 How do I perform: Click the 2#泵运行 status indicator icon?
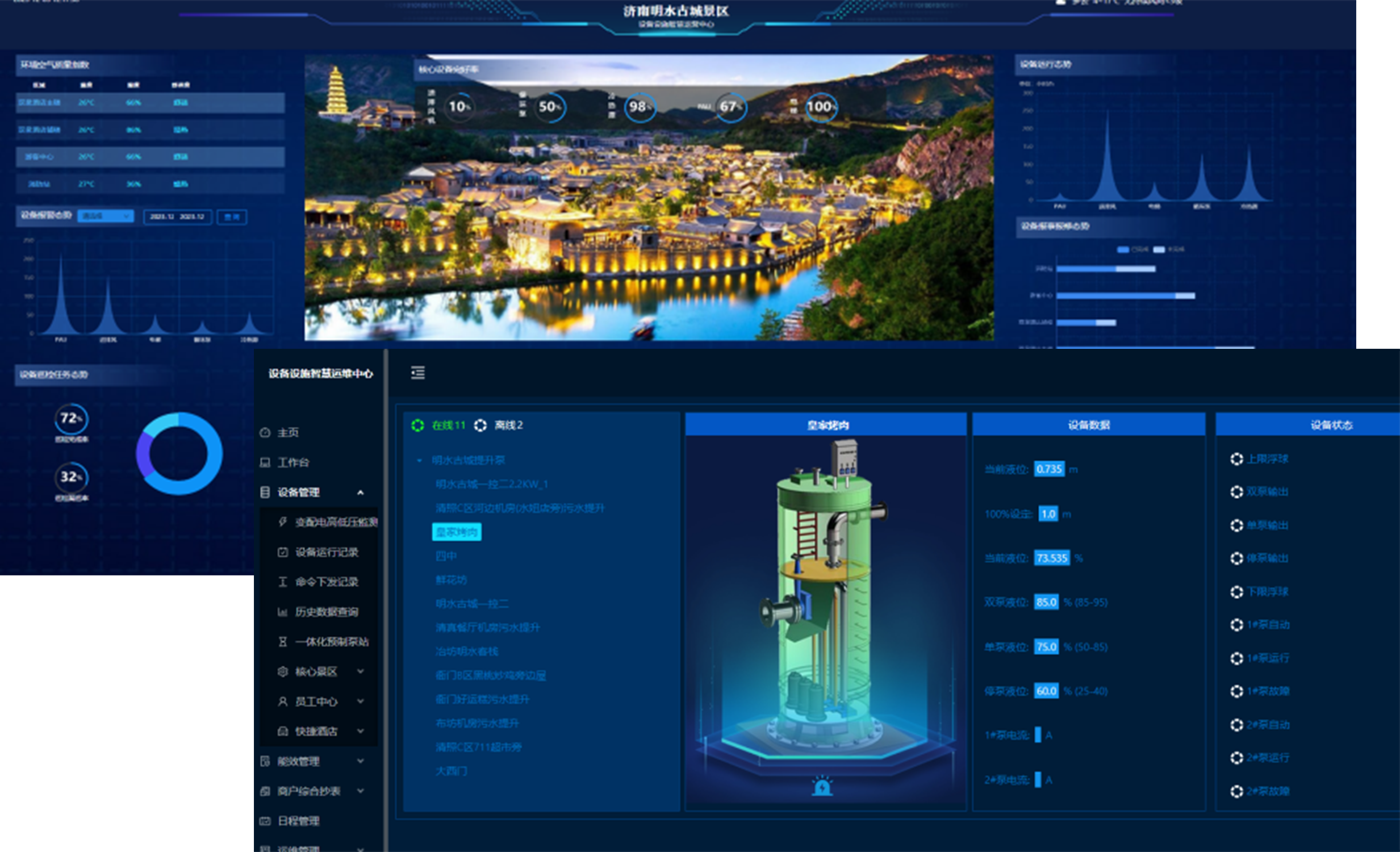coord(1236,758)
